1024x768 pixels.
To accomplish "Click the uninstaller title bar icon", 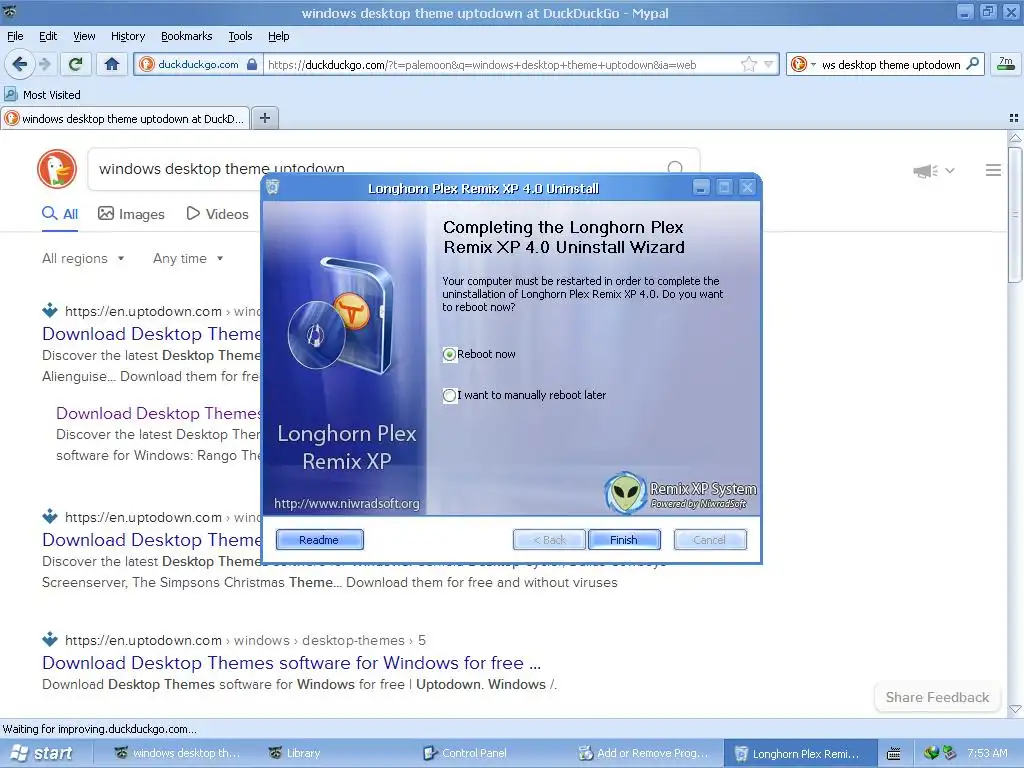I will coord(272,187).
